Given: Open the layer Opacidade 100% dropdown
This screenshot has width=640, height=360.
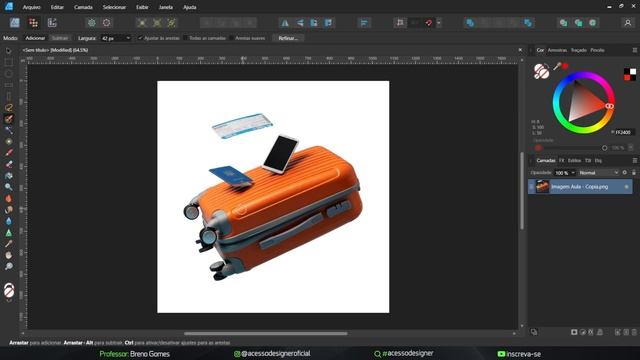Looking at the screenshot, I should coord(573,173).
